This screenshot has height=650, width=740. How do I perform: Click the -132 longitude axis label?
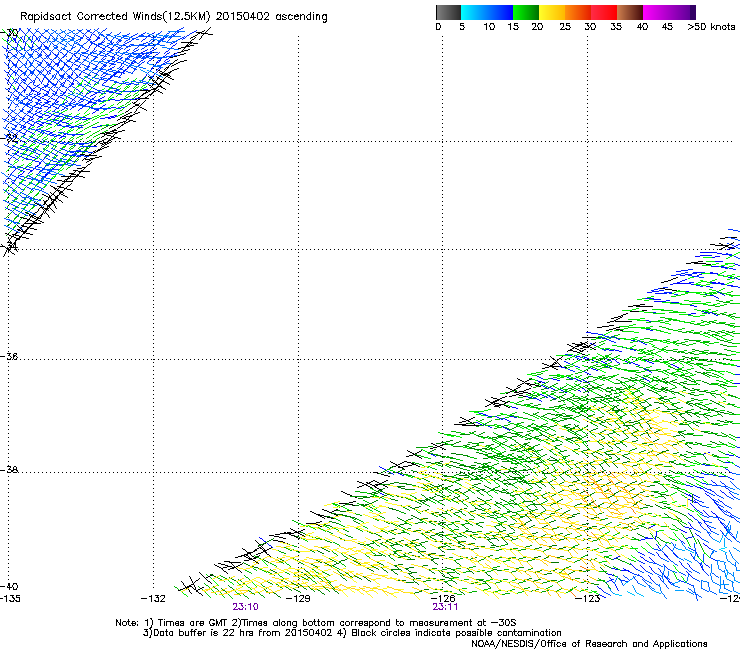(153, 599)
